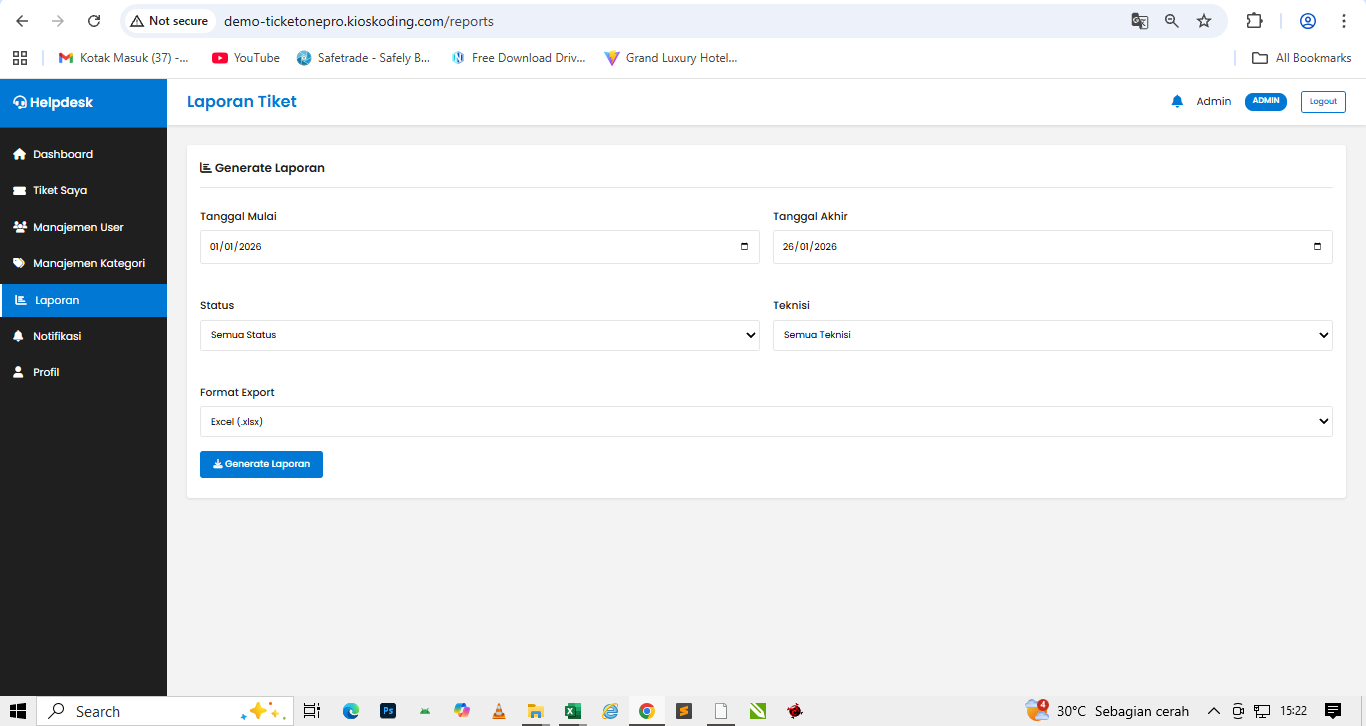Expand the Teknisi dropdown
This screenshot has width=1366, height=726.
click(x=1052, y=335)
